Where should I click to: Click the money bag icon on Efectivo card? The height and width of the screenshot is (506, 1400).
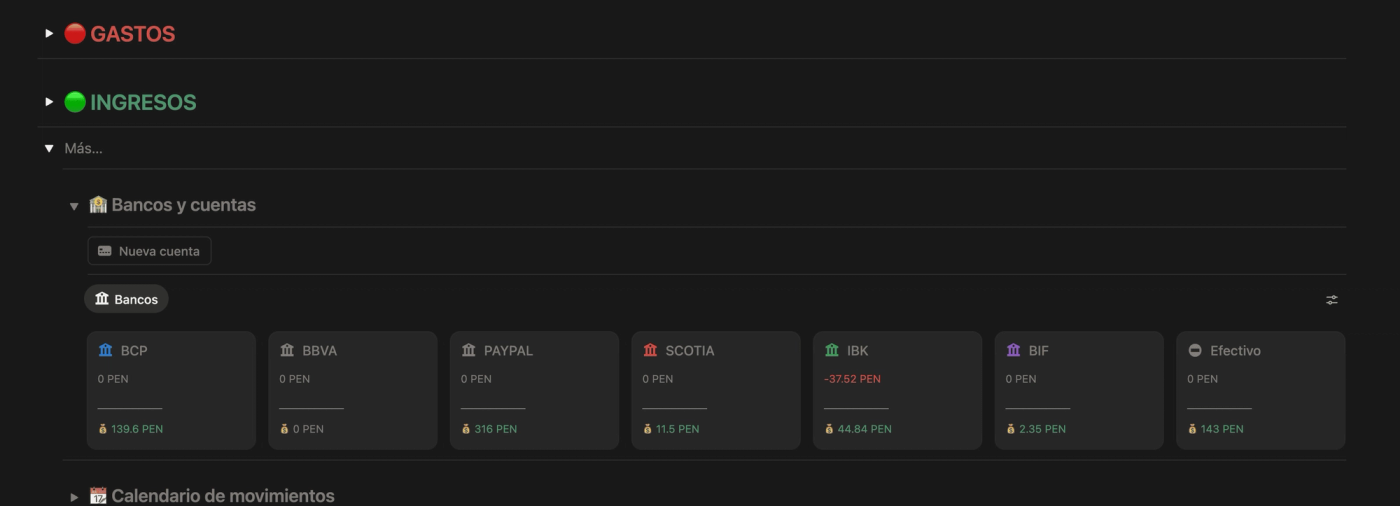[x=1192, y=429]
